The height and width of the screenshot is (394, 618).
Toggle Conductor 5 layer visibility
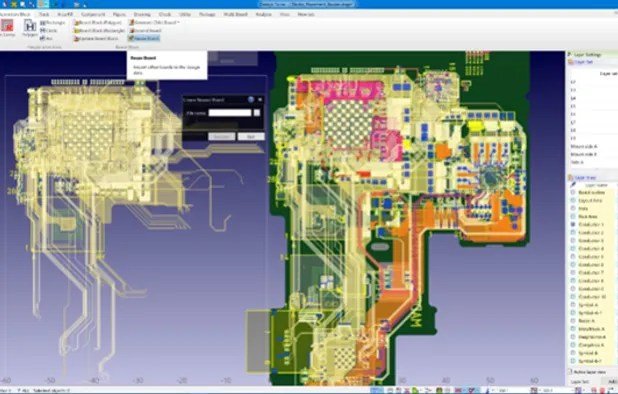tap(573, 256)
